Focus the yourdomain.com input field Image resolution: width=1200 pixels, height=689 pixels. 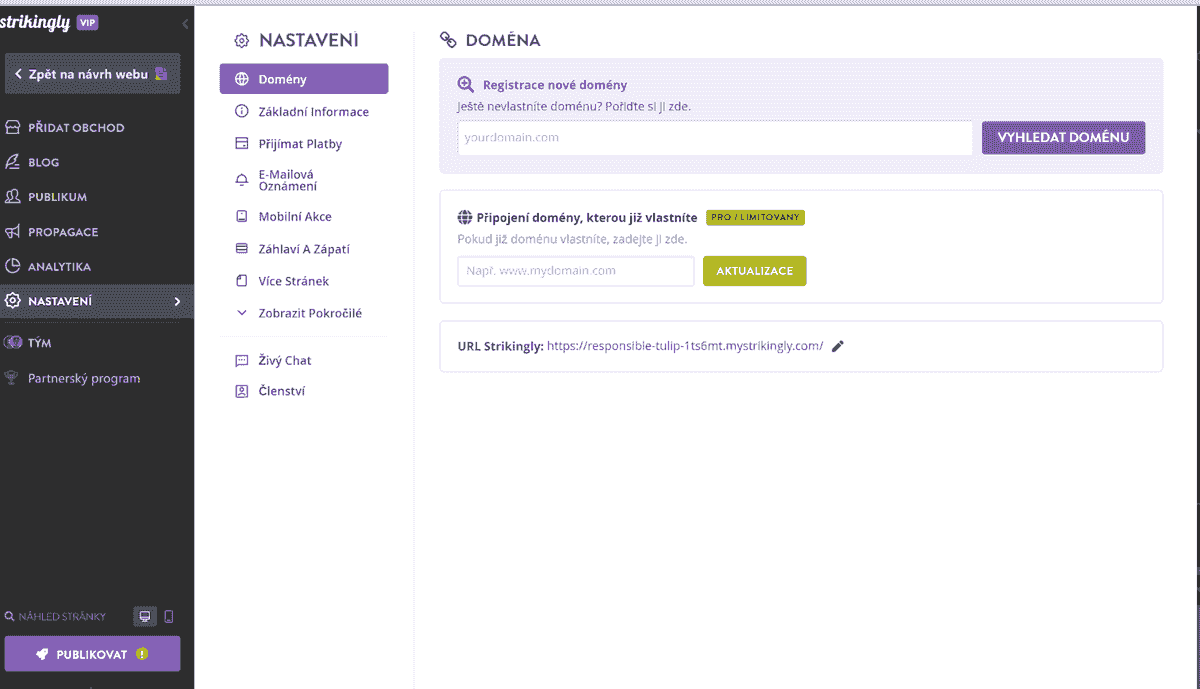pos(715,138)
